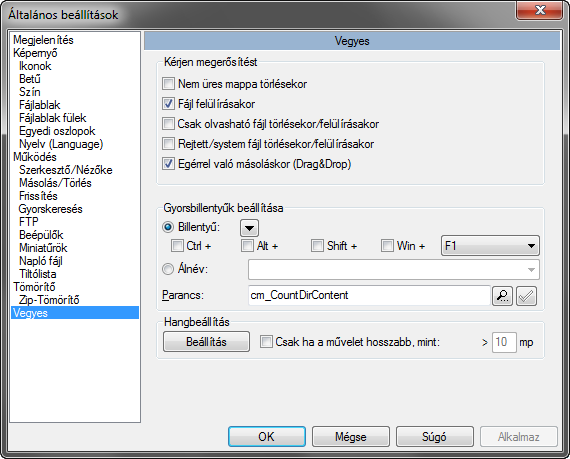Choose Nyelv (Language) settings page
This screenshot has width=570, height=459.
tap(61, 144)
